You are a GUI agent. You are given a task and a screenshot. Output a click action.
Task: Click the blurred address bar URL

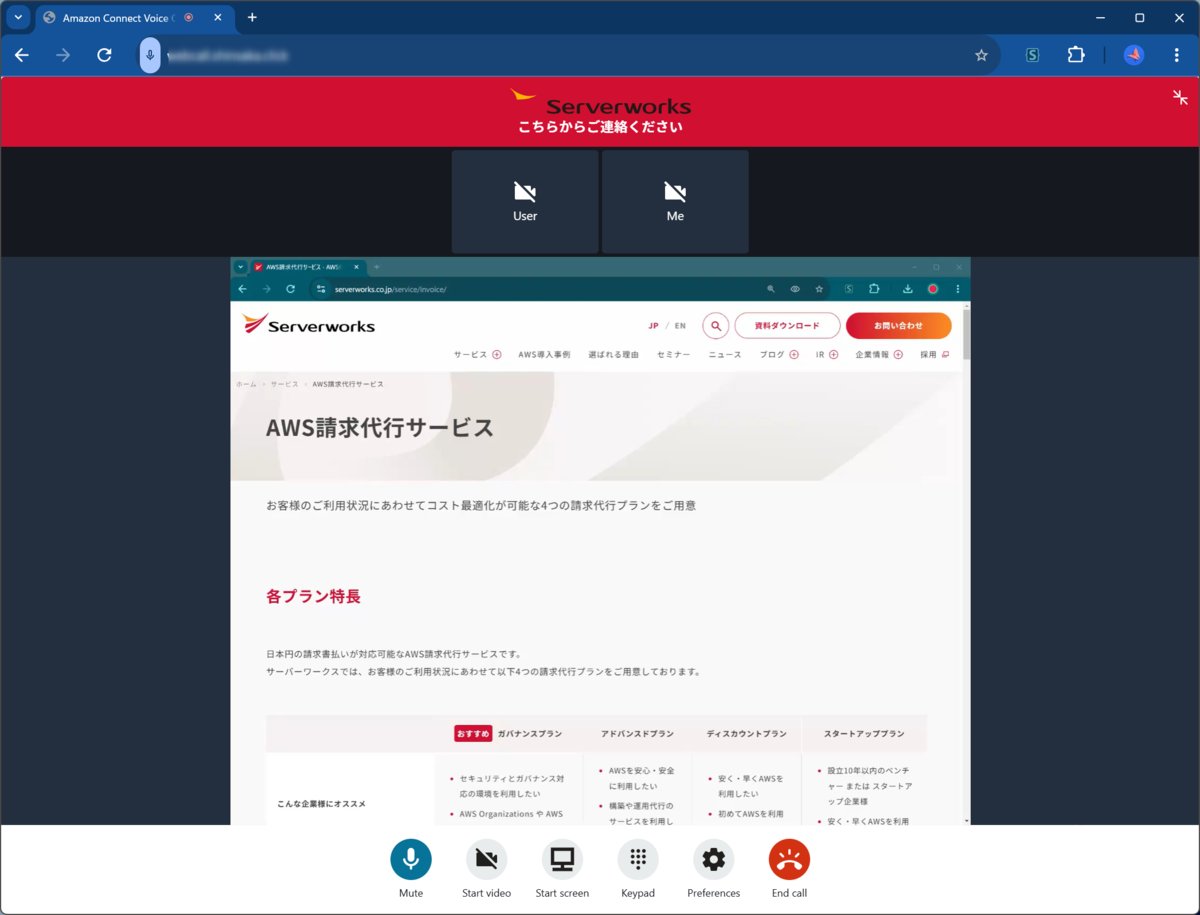(227, 56)
